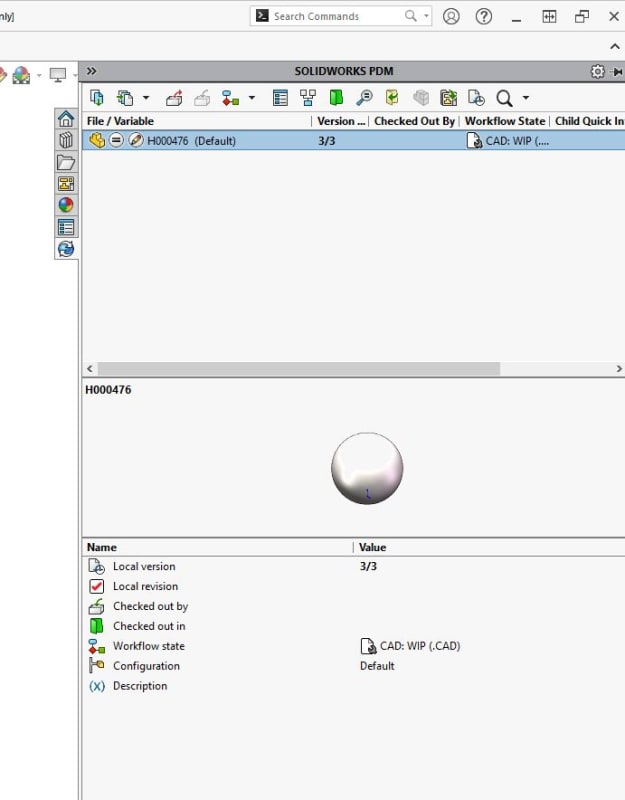
Task: Select the Local revision row
Action: tap(354, 586)
